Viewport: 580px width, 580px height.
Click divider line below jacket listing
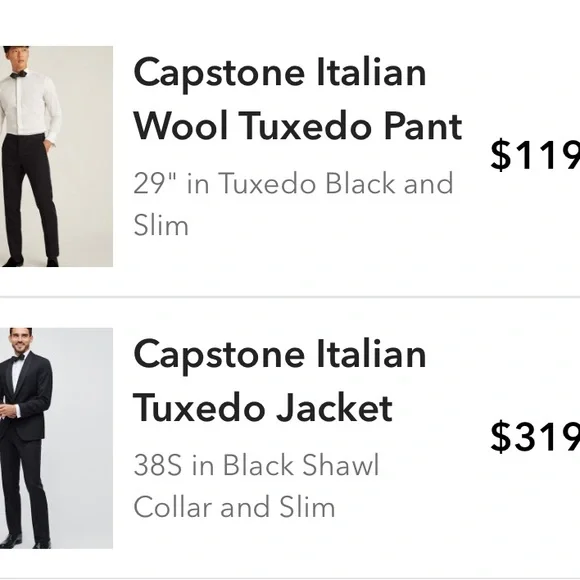[x=290, y=579]
